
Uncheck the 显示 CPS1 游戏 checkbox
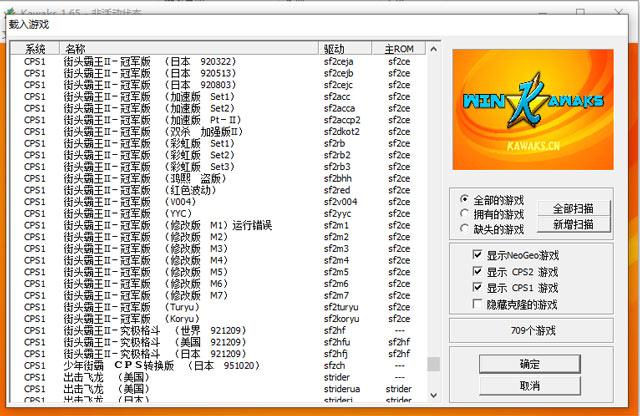(x=477, y=287)
